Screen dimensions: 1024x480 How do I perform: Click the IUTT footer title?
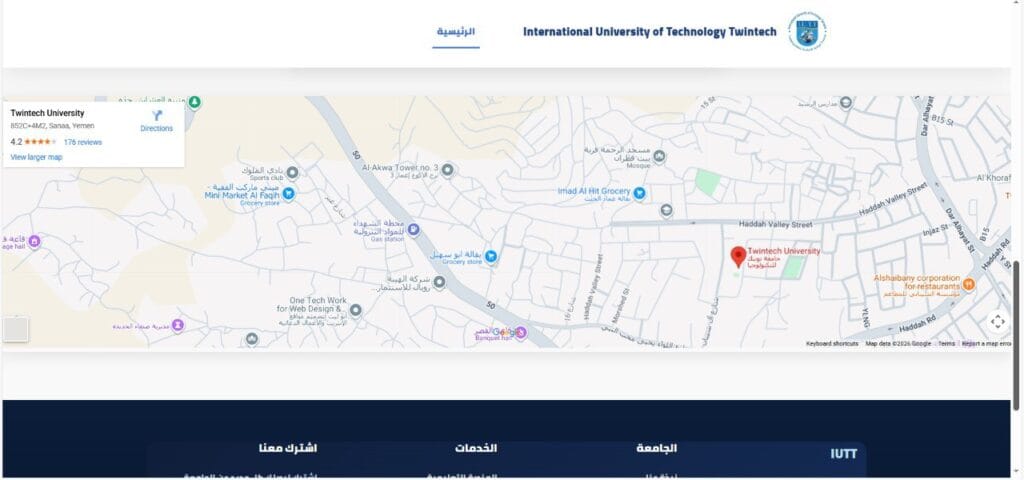844,454
